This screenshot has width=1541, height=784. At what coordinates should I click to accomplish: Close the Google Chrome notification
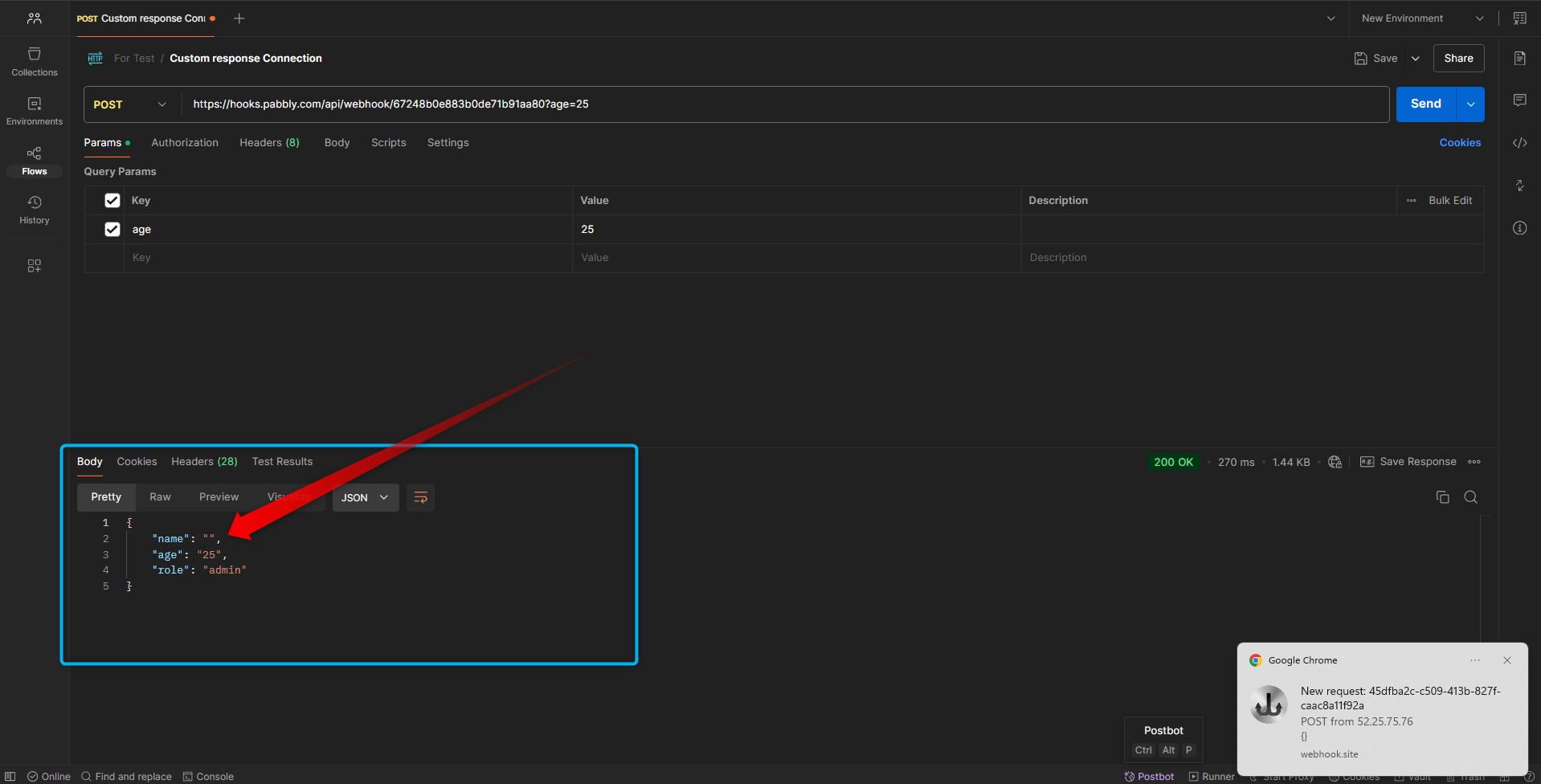point(1507,660)
